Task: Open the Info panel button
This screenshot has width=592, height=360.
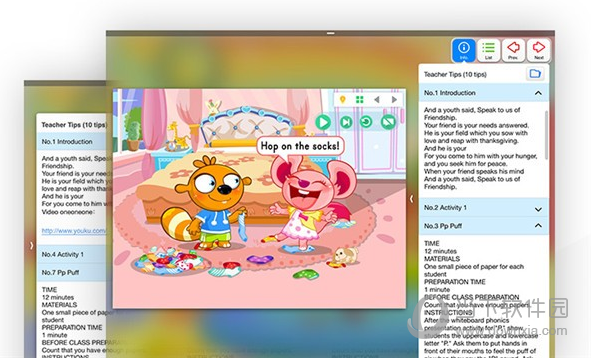Action: point(464,50)
